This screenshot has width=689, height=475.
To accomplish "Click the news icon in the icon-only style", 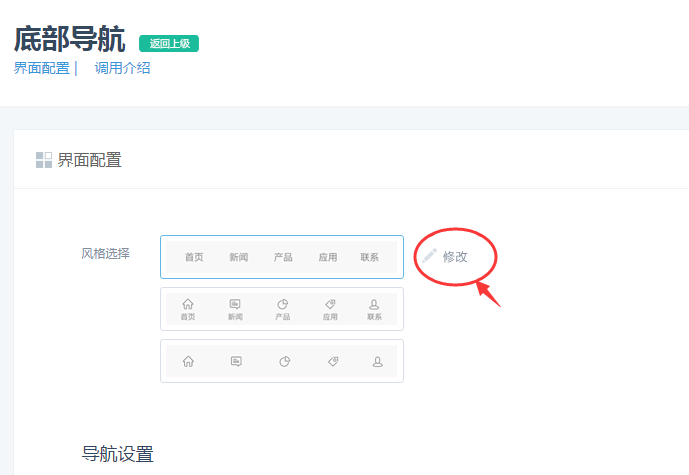I will pyautogui.click(x=236, y=361).
